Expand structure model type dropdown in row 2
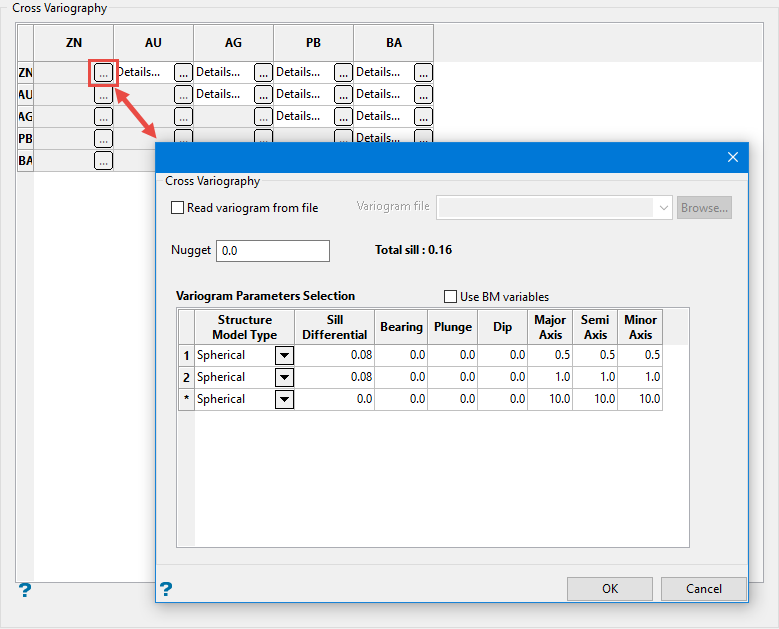 284,377
